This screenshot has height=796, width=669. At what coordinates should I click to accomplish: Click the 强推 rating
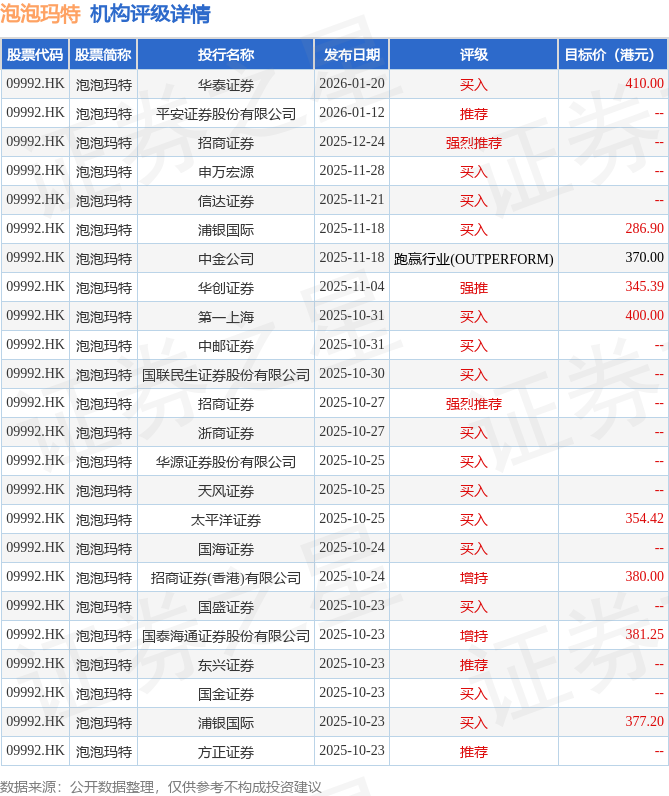[474, 287]
